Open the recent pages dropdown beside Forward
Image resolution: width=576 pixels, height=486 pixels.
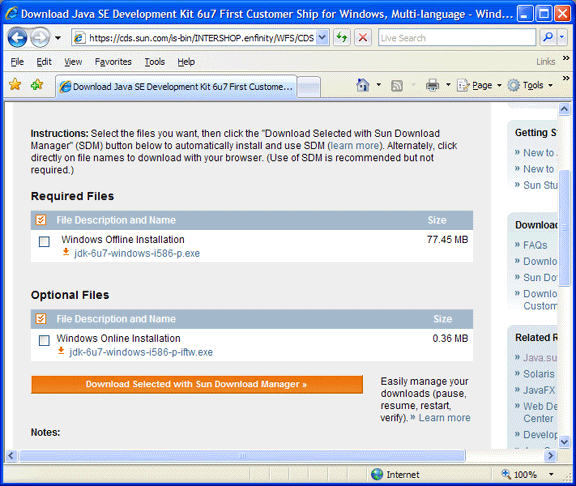(58, 38)
